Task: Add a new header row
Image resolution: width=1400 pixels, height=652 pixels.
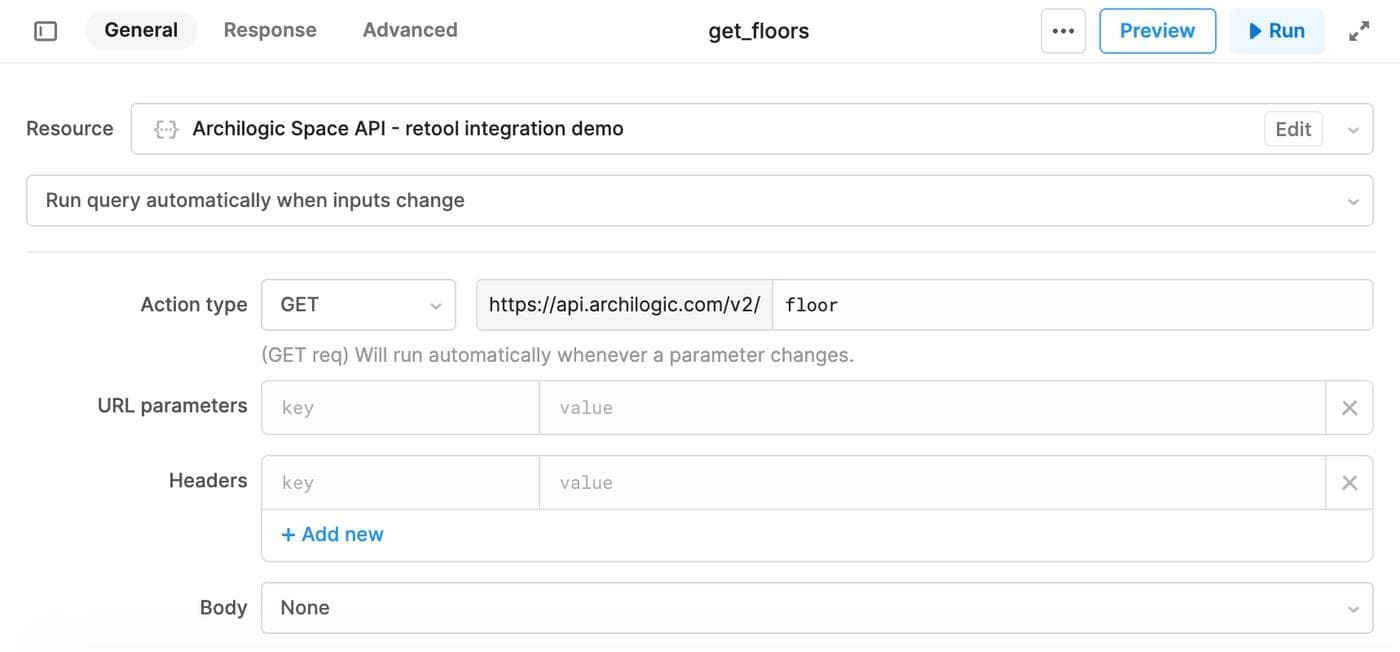Action: (332, 535)
